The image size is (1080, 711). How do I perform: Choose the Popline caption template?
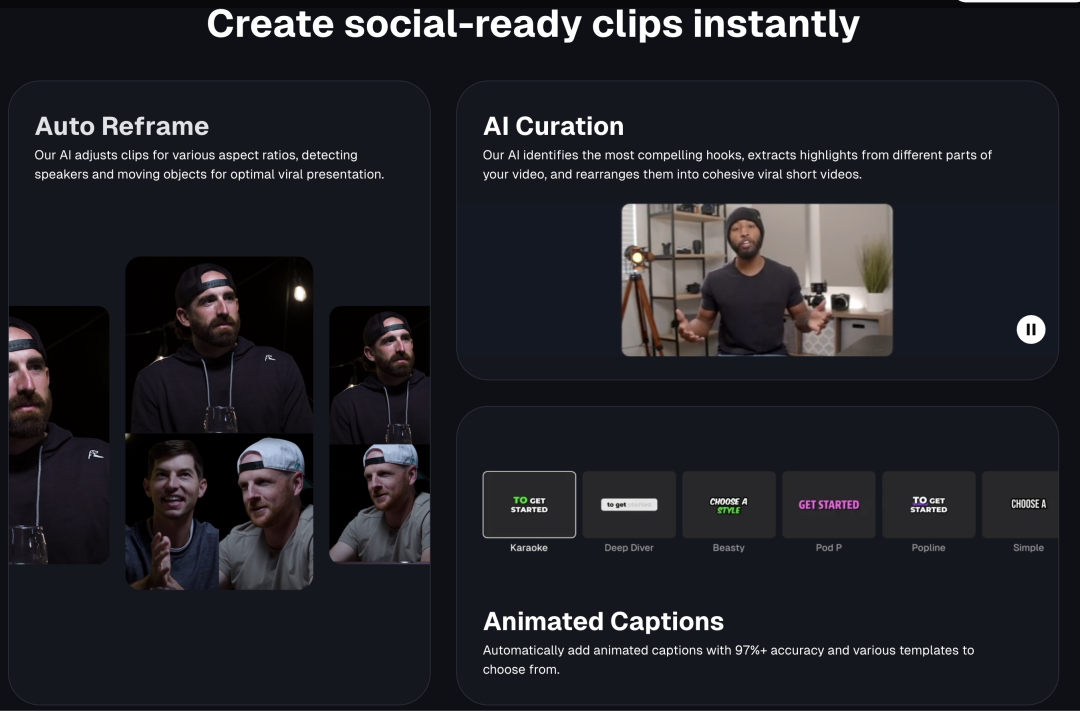click(929, 505)
